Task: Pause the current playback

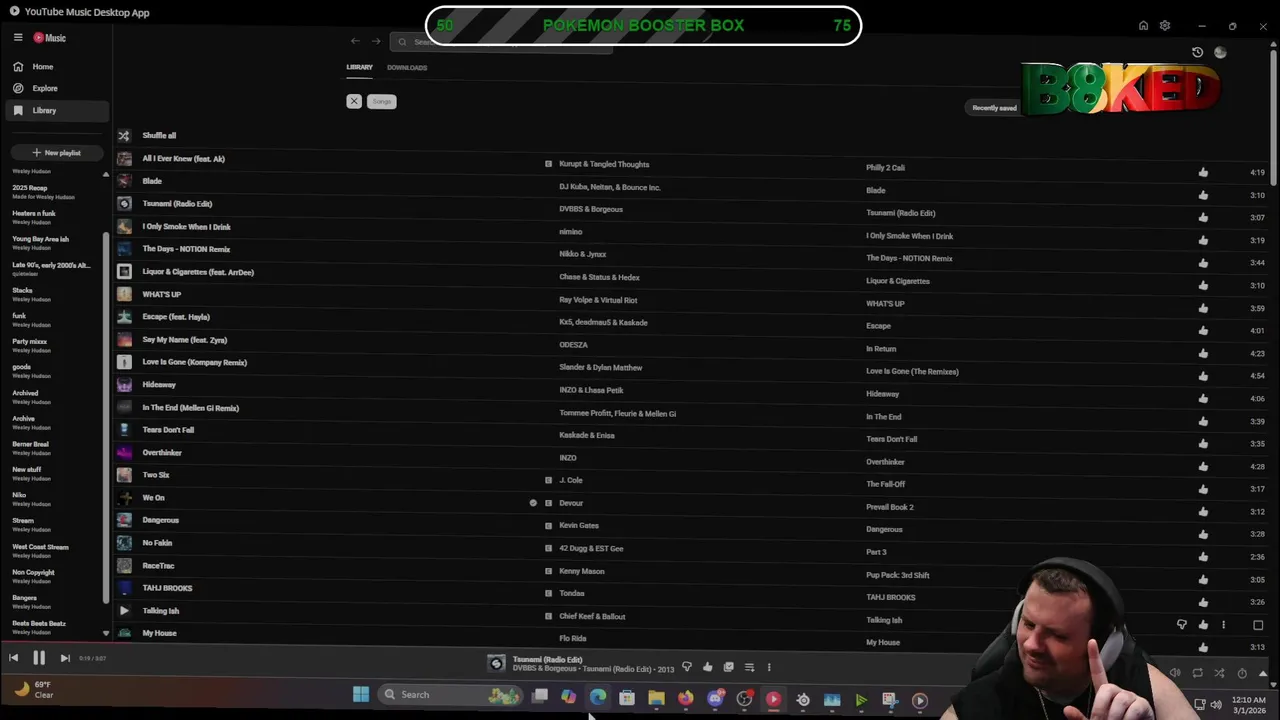Action: point(39,658)
